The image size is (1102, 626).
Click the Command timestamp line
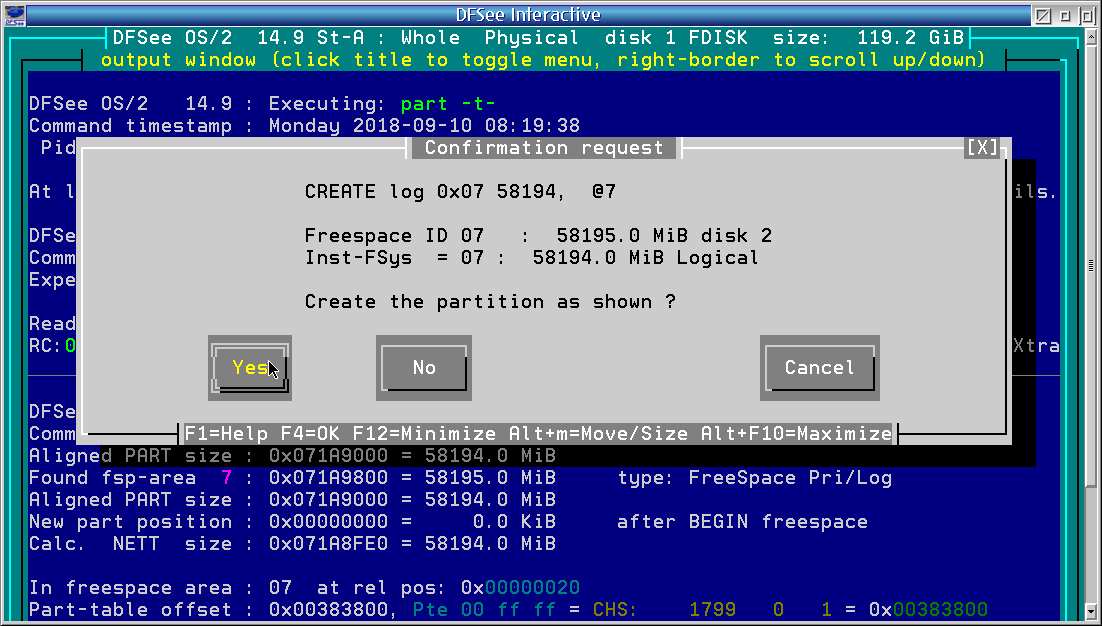[304, 126]
